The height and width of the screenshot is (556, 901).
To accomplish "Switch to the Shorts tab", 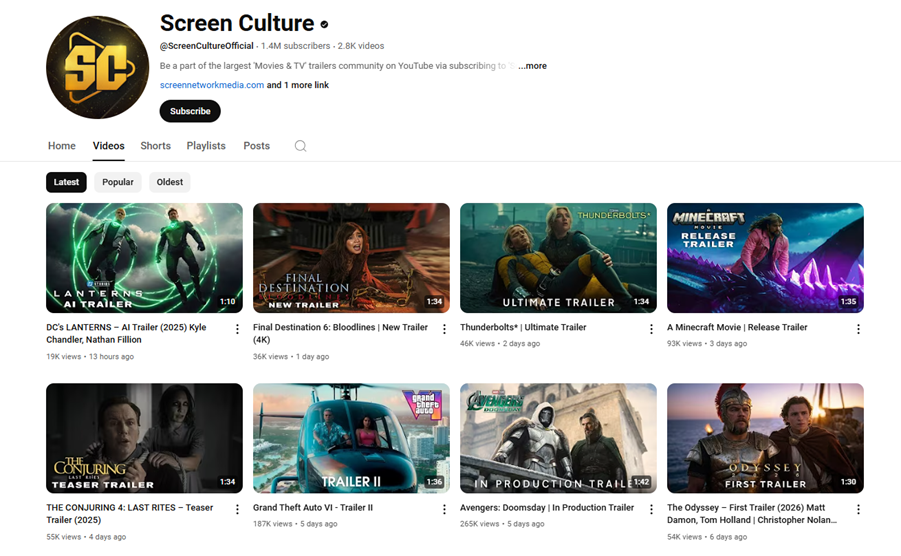I will (155, 146).
